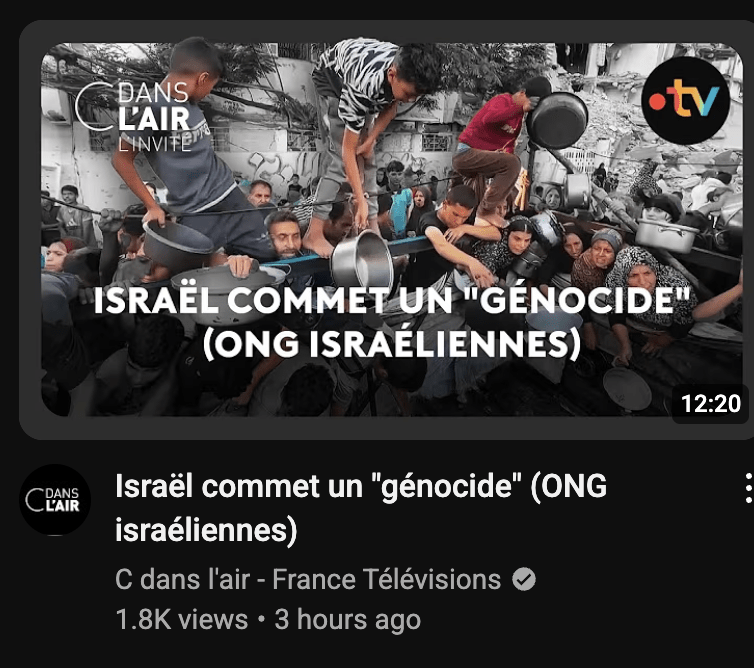The height and width of the screenshot is (668, 754).
Task: Open the Gaza food crowd video thumbnail
Action: [x=391, y=229]
